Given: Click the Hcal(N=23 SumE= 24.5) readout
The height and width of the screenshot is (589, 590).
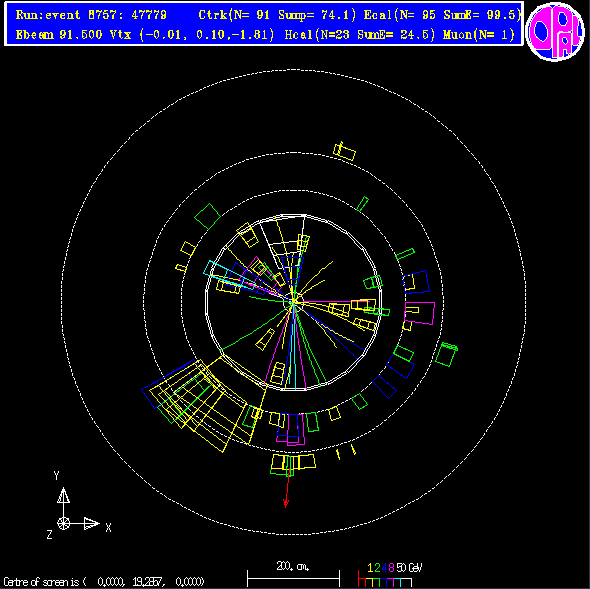Looking at the screenshot, I should [x=359, y=35].
